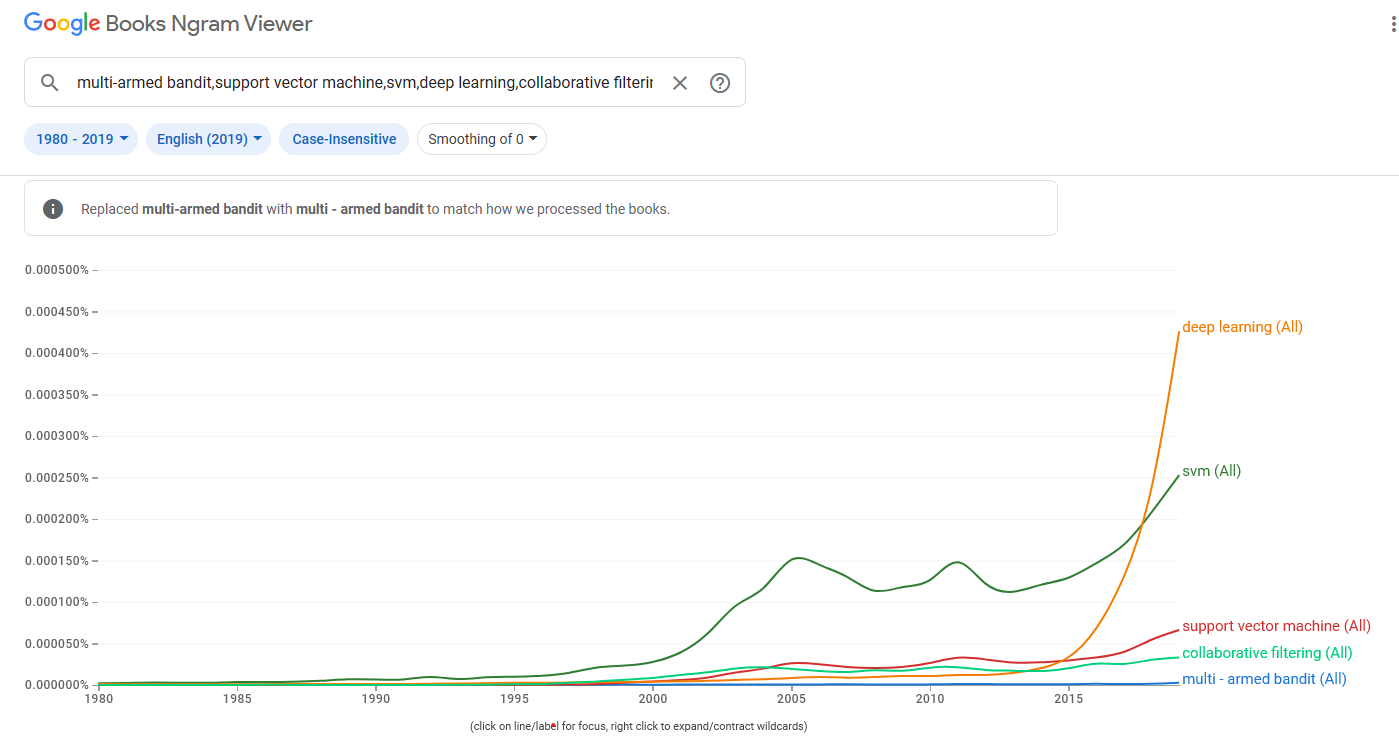Click the info icon in the notice

pyautogui.click(x=53, y=209)
